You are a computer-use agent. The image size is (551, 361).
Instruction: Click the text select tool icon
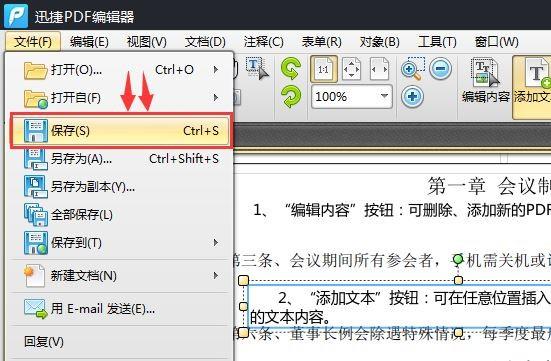[x=257, y=69]
